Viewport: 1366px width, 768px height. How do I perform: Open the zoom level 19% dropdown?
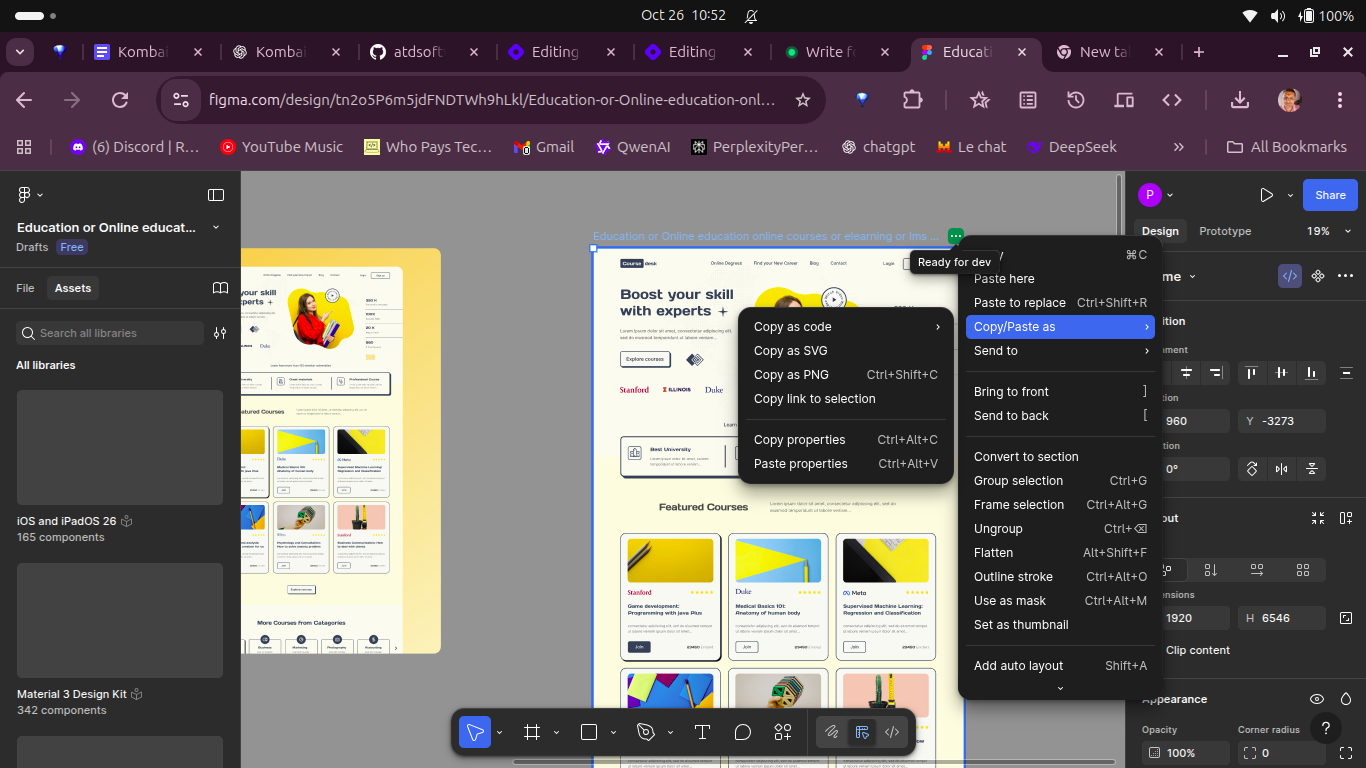click(1329, 231)
